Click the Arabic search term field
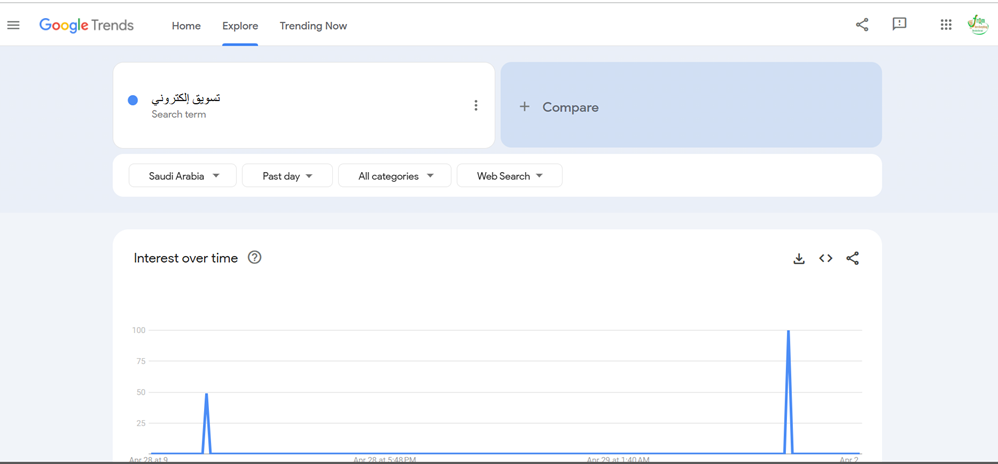Screen dimensions: 998x464 [186, 99]
